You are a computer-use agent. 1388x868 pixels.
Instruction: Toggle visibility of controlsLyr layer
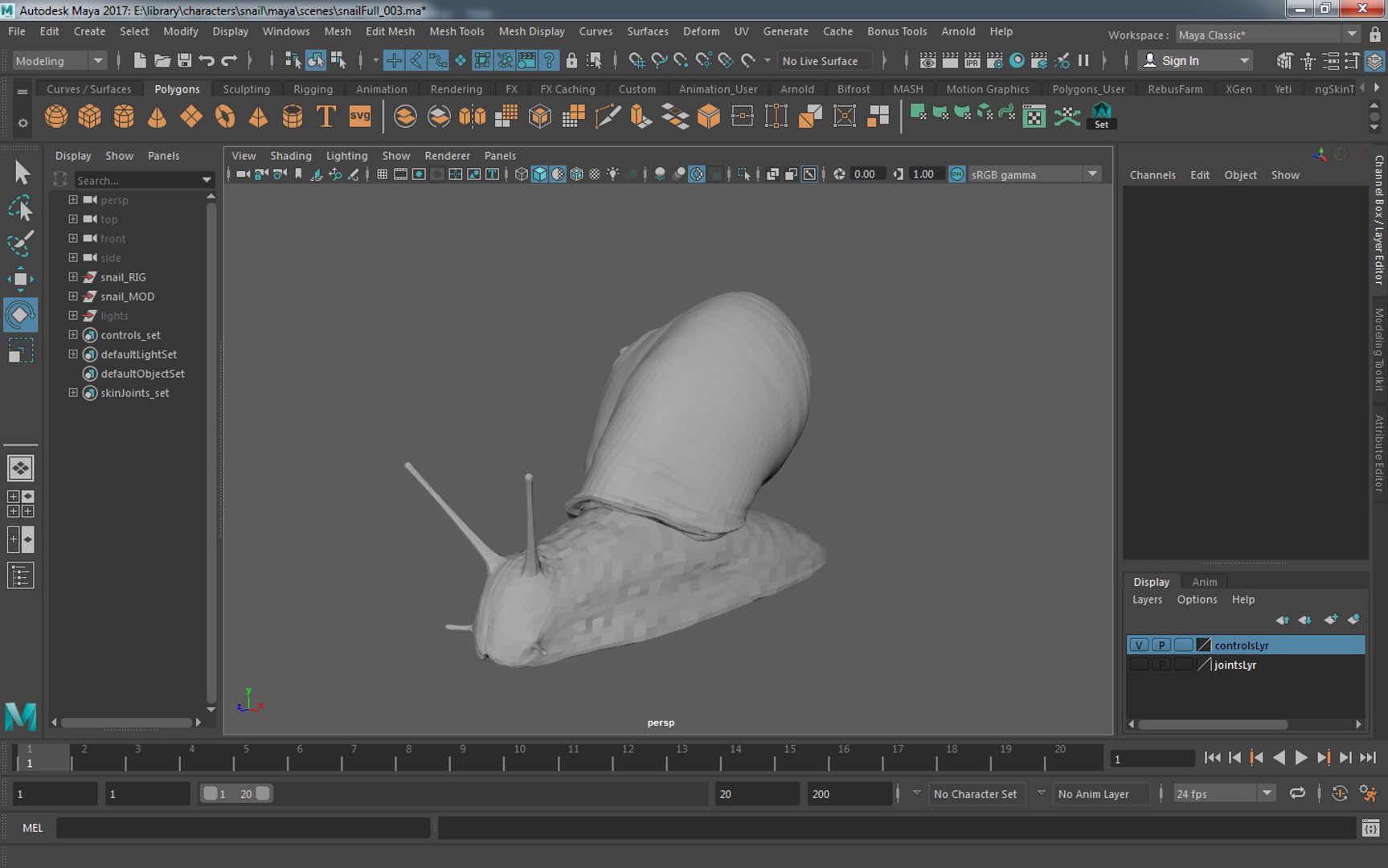[1139, 645]
